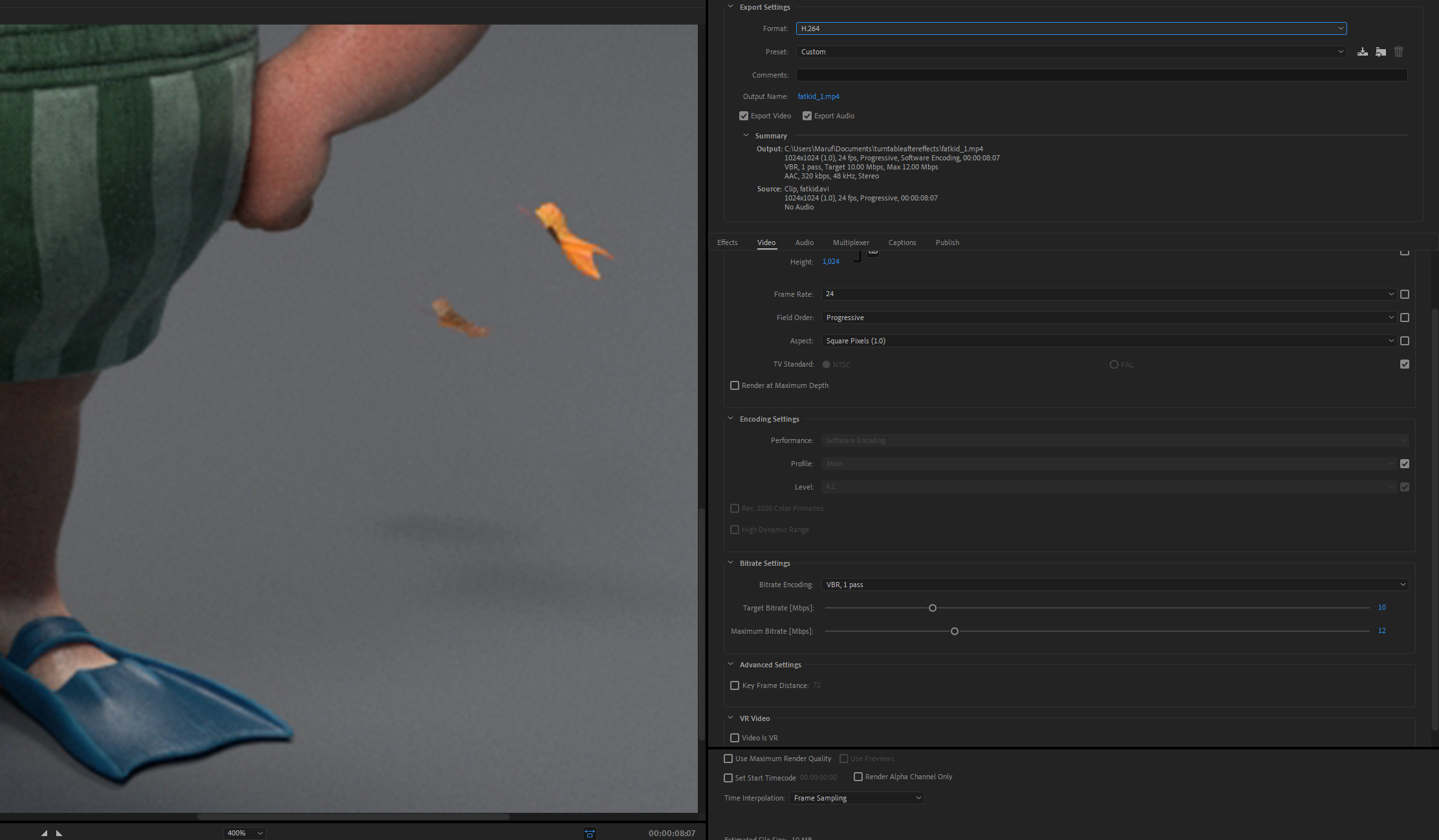1439x840 pixels.
Task: Click the fit-to-window icon near the timecode
Action: [x=589, y=833]
